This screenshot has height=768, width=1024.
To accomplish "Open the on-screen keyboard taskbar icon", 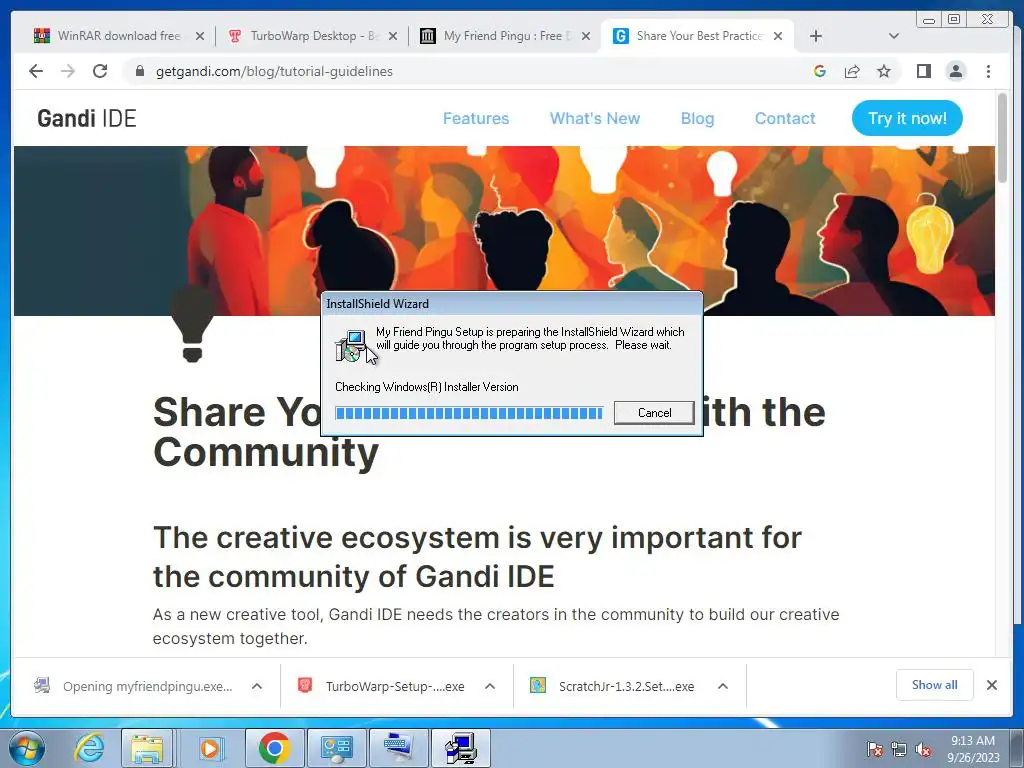I will point(398,748).
